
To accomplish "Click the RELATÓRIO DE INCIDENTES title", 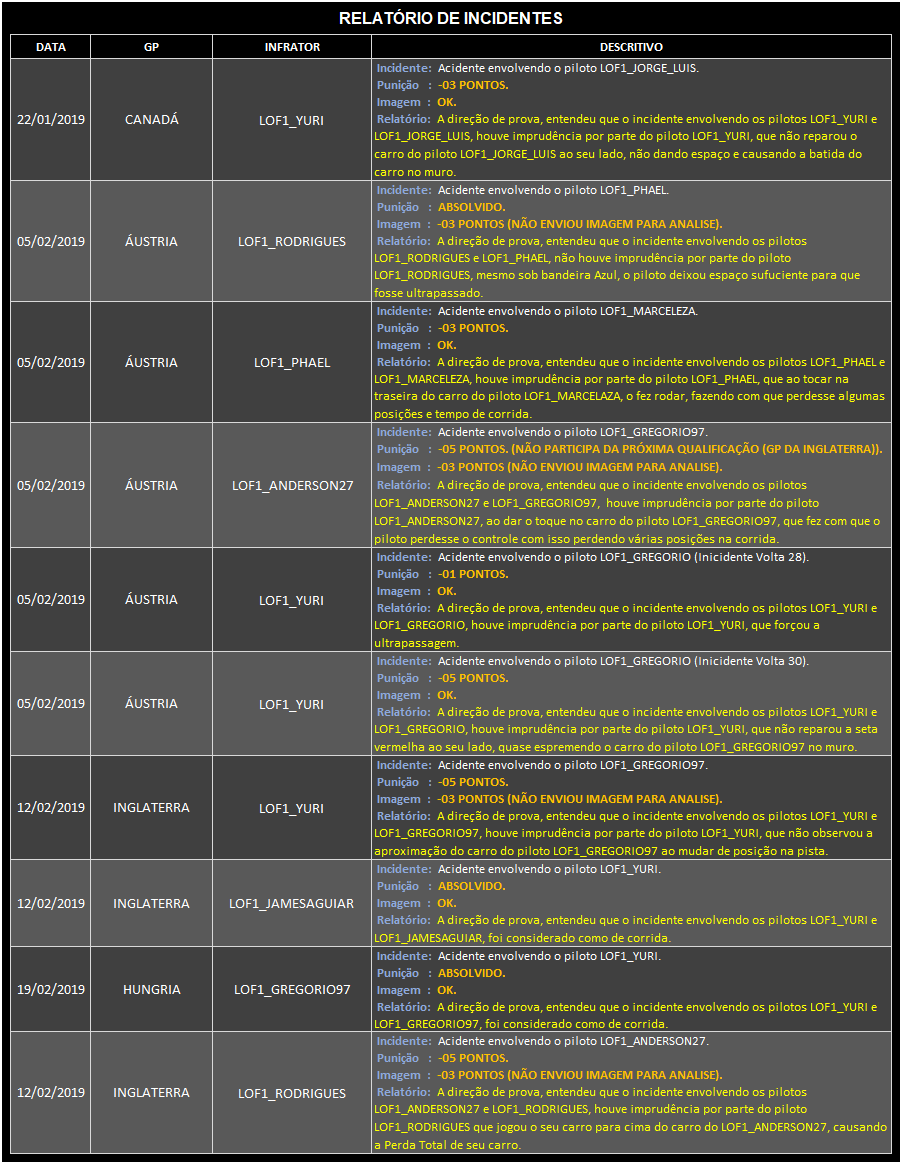I will 450,18.
